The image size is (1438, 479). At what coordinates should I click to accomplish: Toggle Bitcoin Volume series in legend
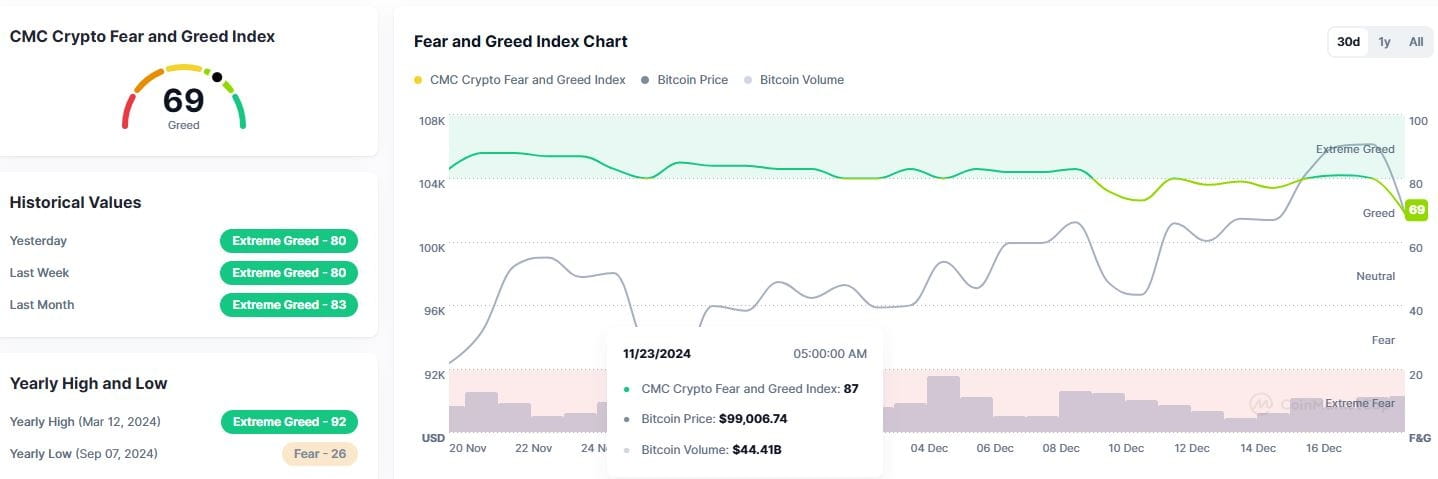tap(801, 80)
